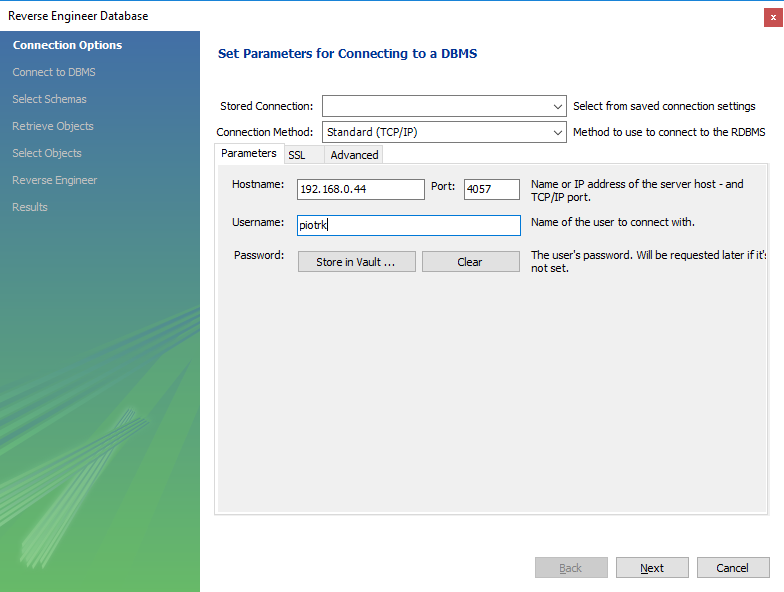Switch to the Advanced tab
Image resolution: width=784 pixels, height=592 pixels.
pyautogui.click(x=354, y=155)
